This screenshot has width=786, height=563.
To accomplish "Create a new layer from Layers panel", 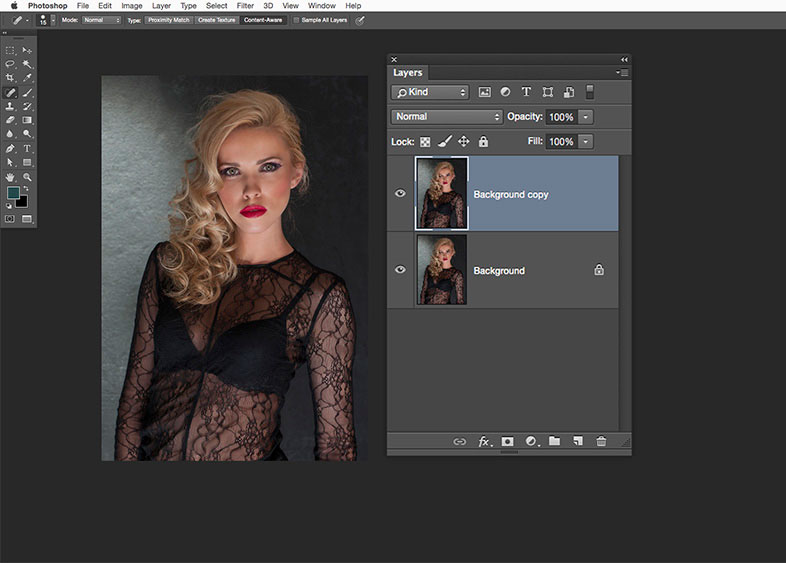I will point(578,441).
